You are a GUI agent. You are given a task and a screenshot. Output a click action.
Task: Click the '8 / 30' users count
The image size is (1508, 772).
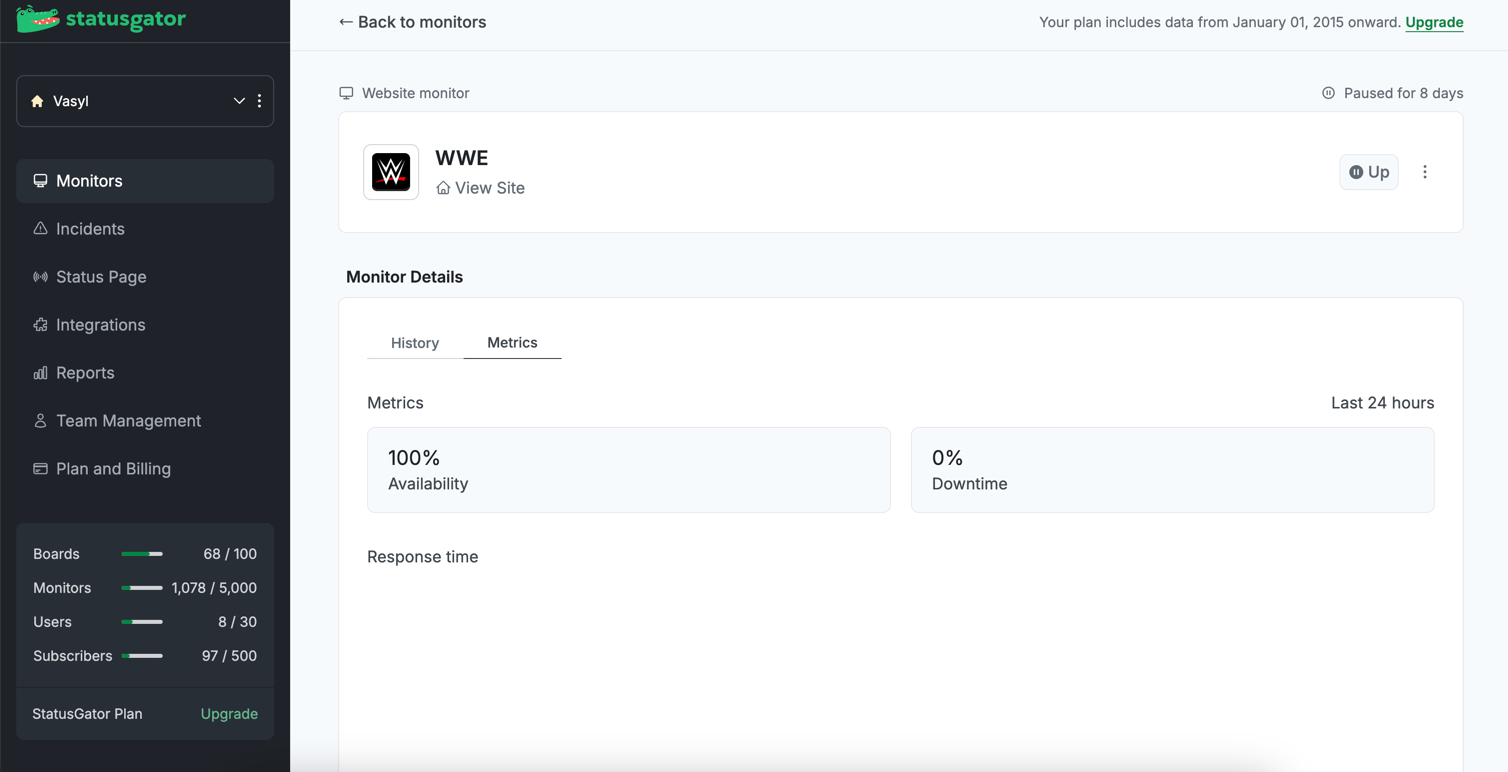238,622
